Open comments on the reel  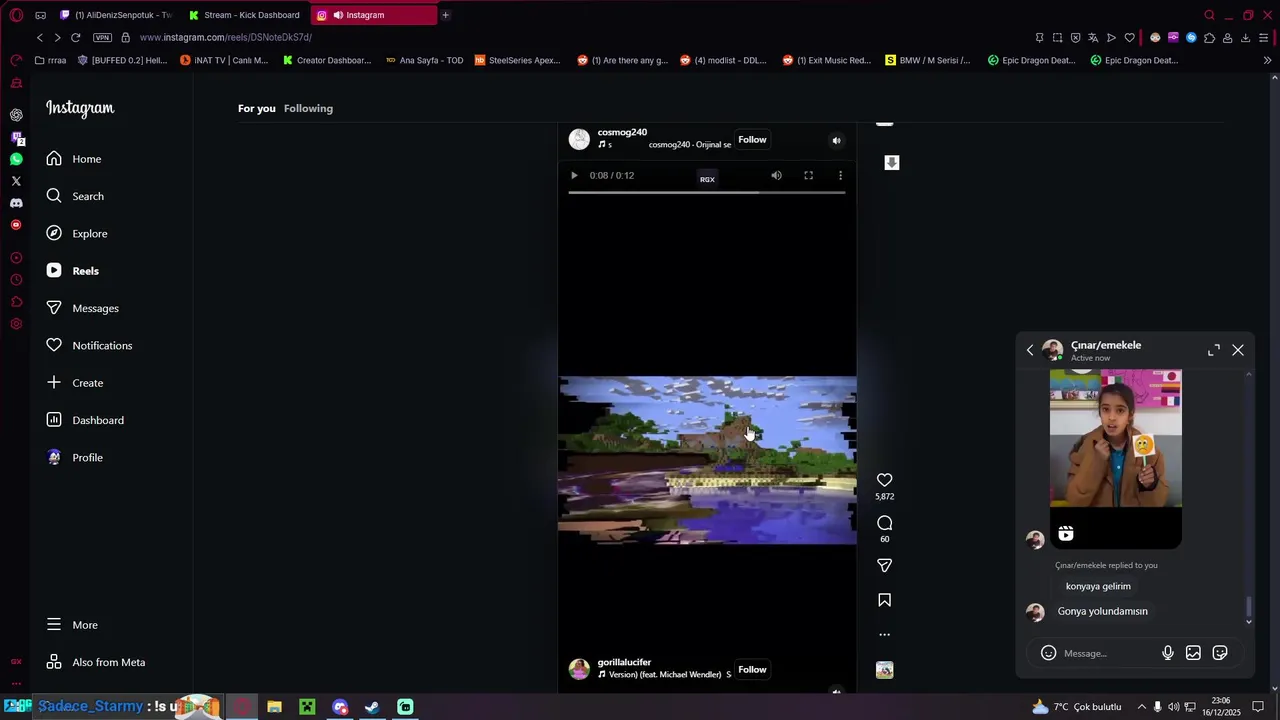884,523
